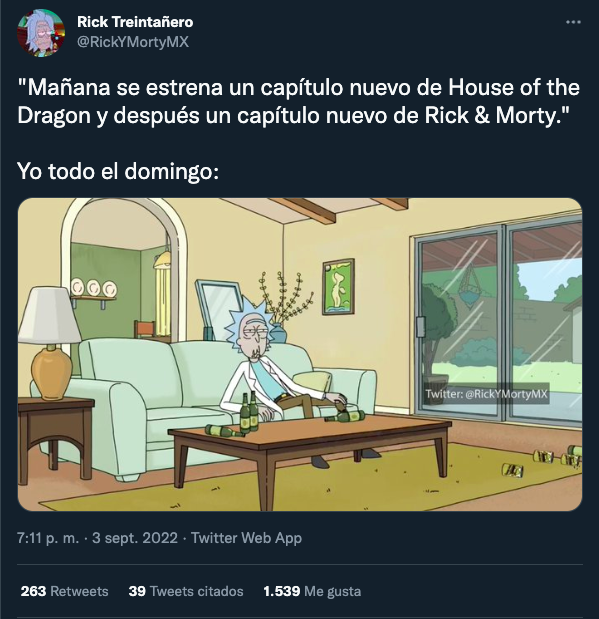The image size is (599, 619).
Task: Click the lamp in the image
Action: coord(51,342)
